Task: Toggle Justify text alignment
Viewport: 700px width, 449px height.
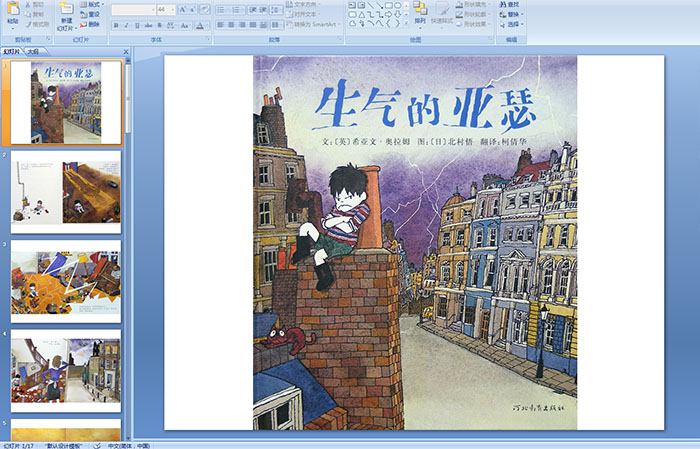Action: point(253,25)
